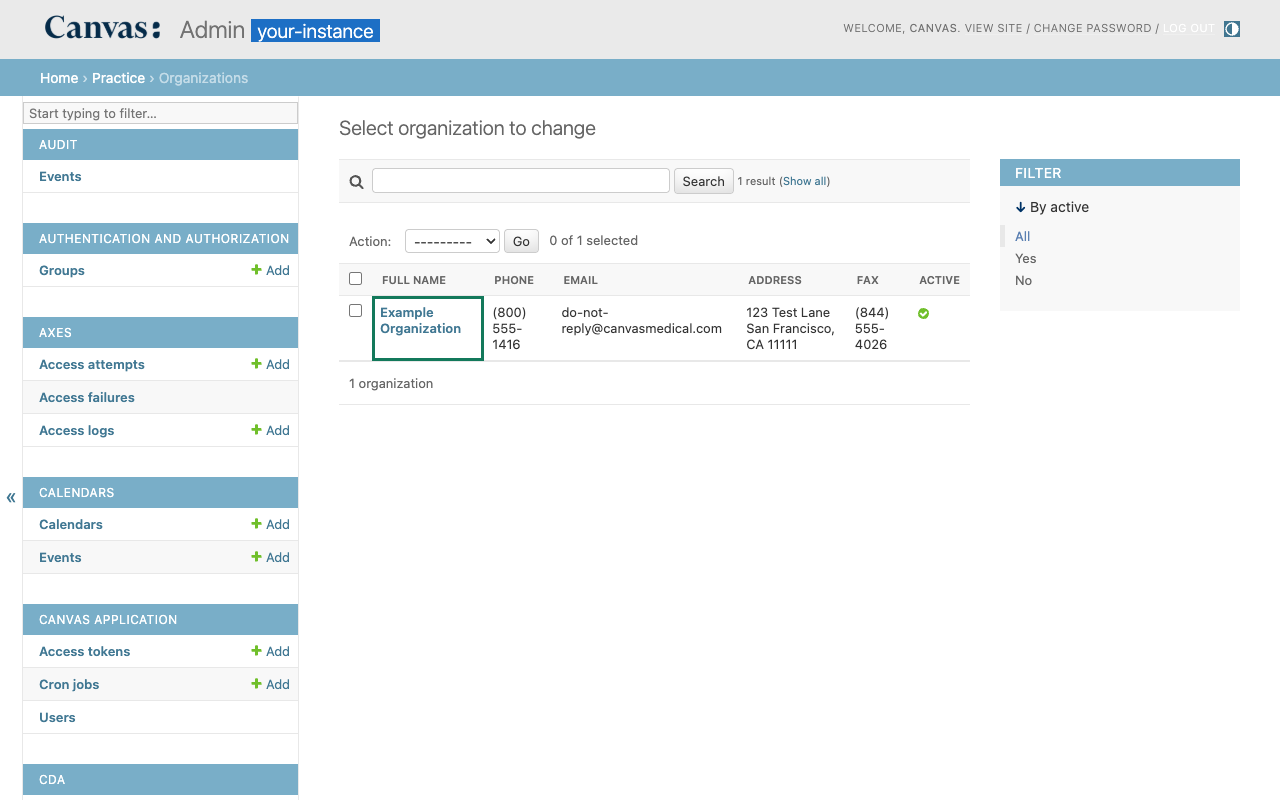Screen dimensions: 1280x800
Task: Sort by the Active column header
Action: pyautogui.click(x=939, y=280)
